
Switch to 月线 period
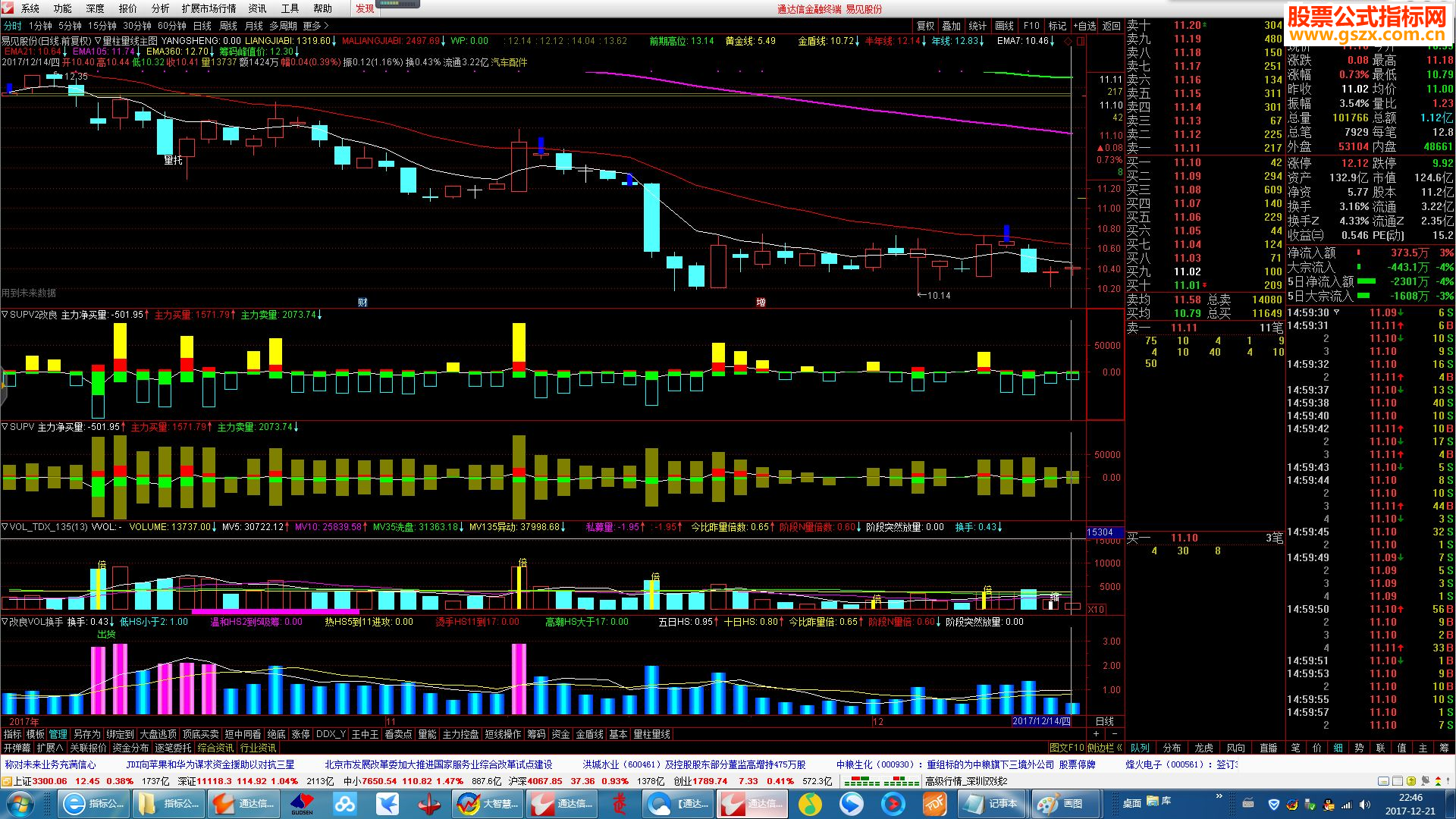254,26
